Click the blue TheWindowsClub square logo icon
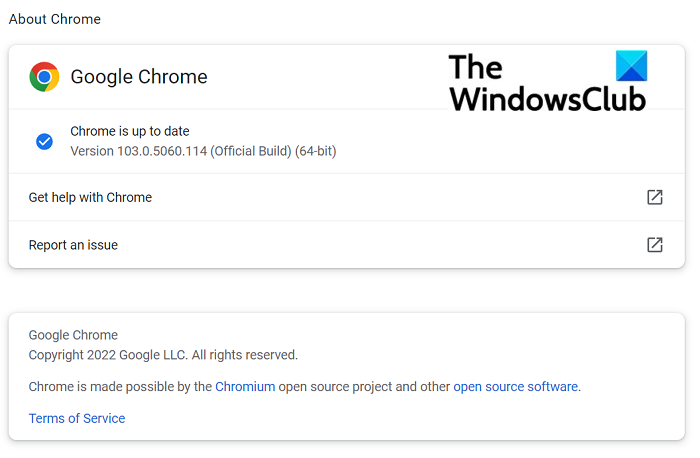Image resolution: width=700 pixels, height=458 pixels. tap(632, 66)
